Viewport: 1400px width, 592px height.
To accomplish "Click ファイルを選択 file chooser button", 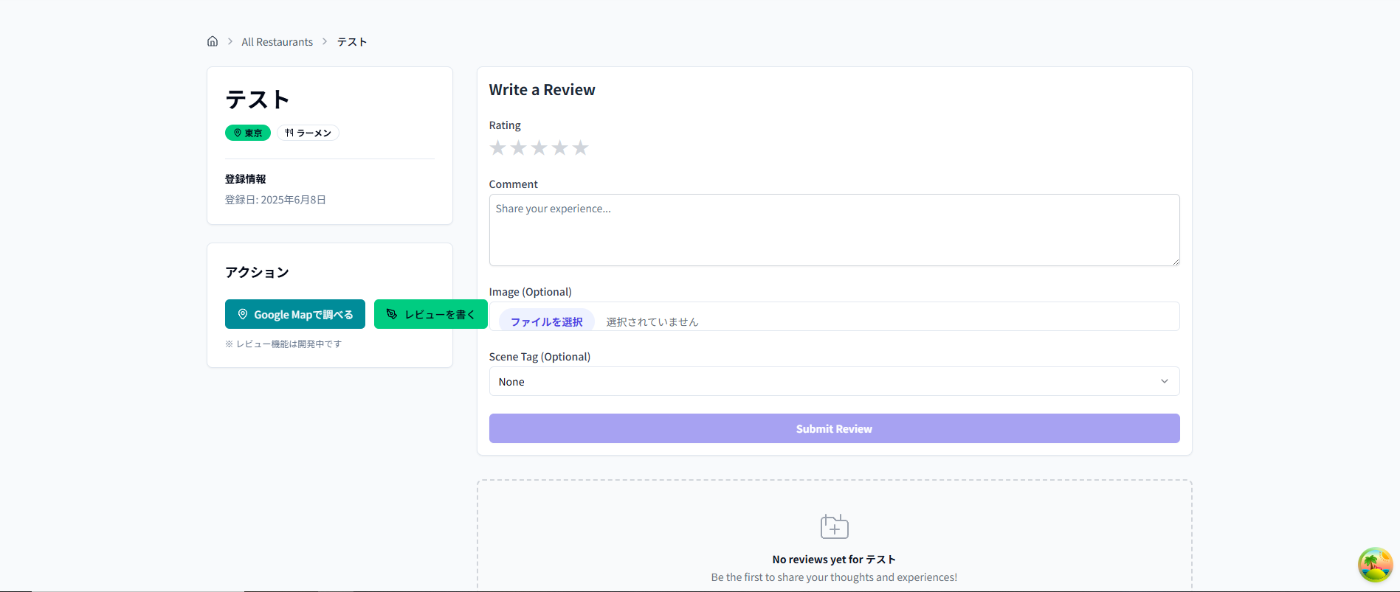I will coord(546,321).
